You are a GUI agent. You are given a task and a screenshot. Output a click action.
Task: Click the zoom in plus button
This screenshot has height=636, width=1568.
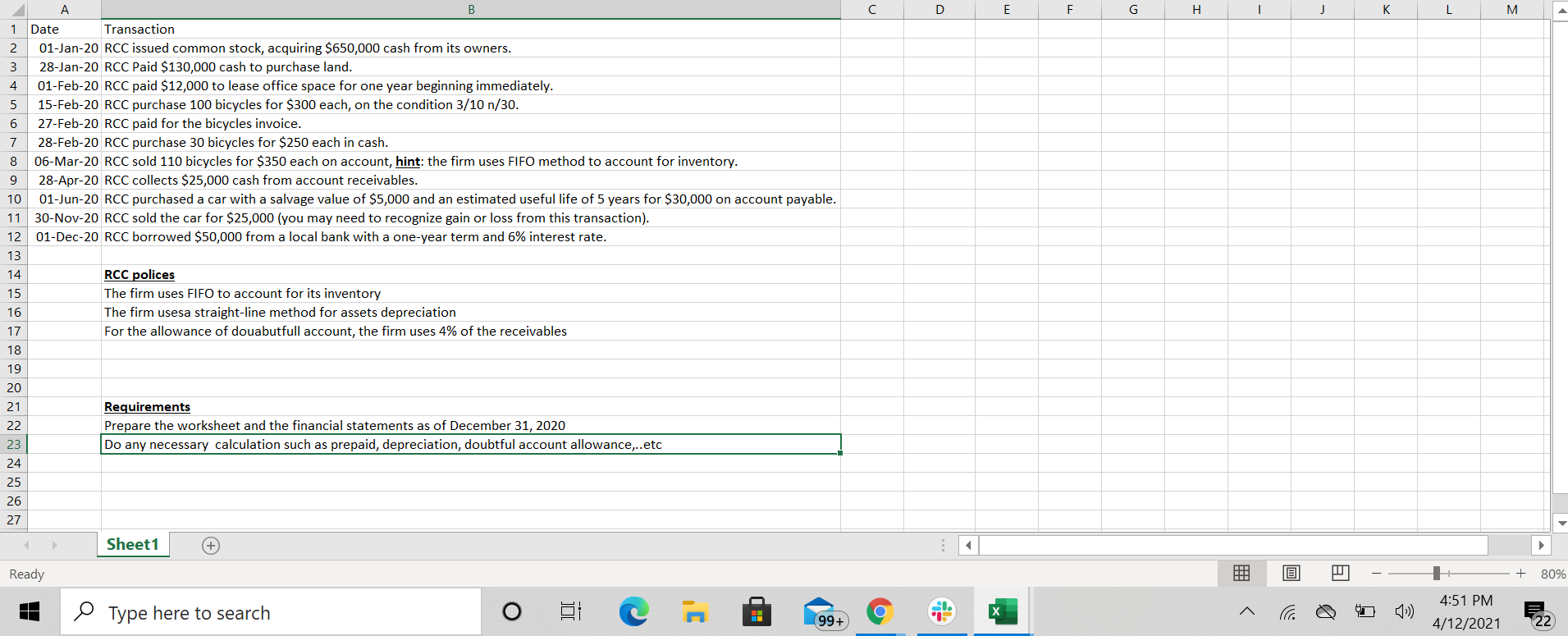[1520, 574]
